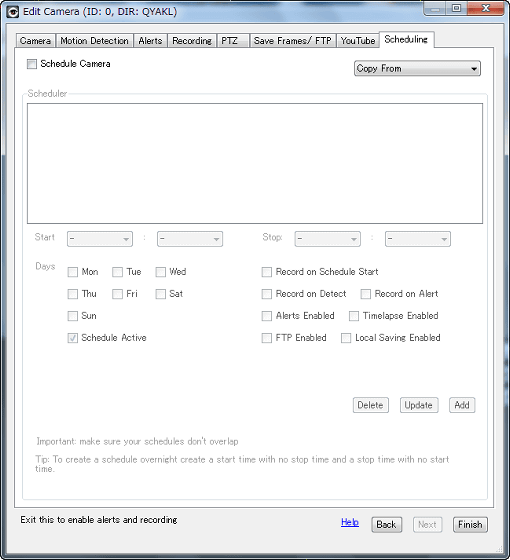The width and height of the screenshot is (510, 560).
Task: Click the Finish button
Action: click(x=470, y=525)
